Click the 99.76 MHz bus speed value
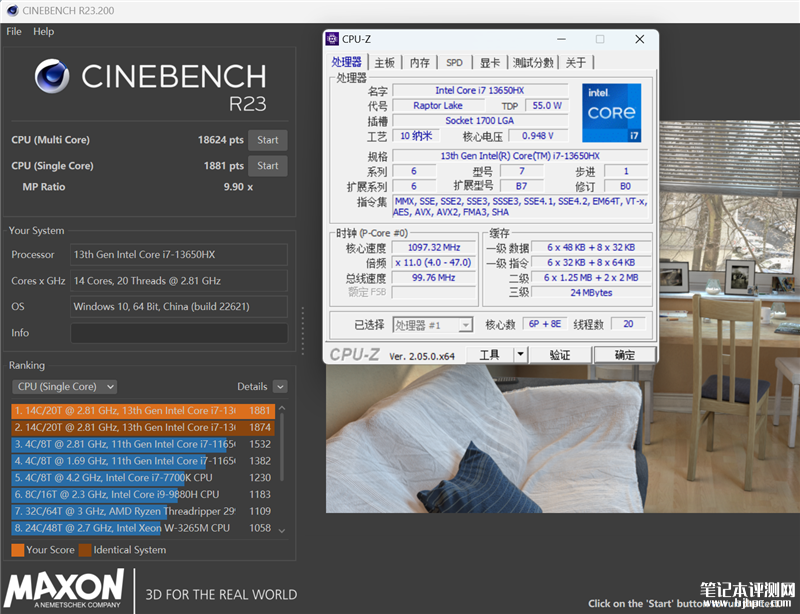The image size is (800, 614). (434, 278)
